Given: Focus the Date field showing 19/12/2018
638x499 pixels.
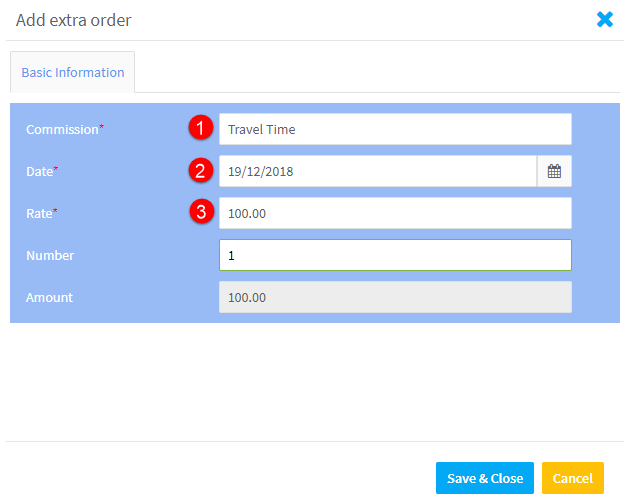Looking at the screenshot, I should click(378, 171).
